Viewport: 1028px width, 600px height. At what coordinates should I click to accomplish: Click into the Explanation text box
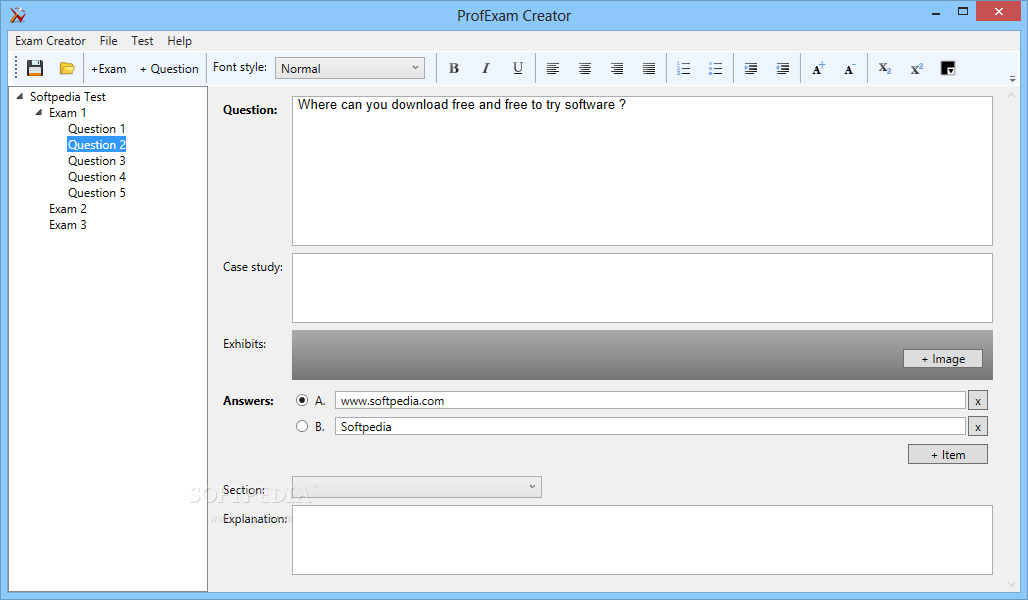tap(642, 540)
